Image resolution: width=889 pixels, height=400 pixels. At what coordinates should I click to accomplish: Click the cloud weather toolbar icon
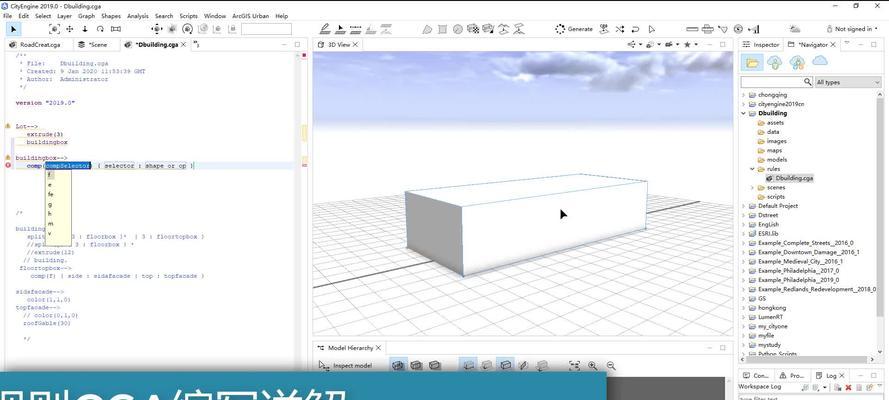[x=795, y=29]
